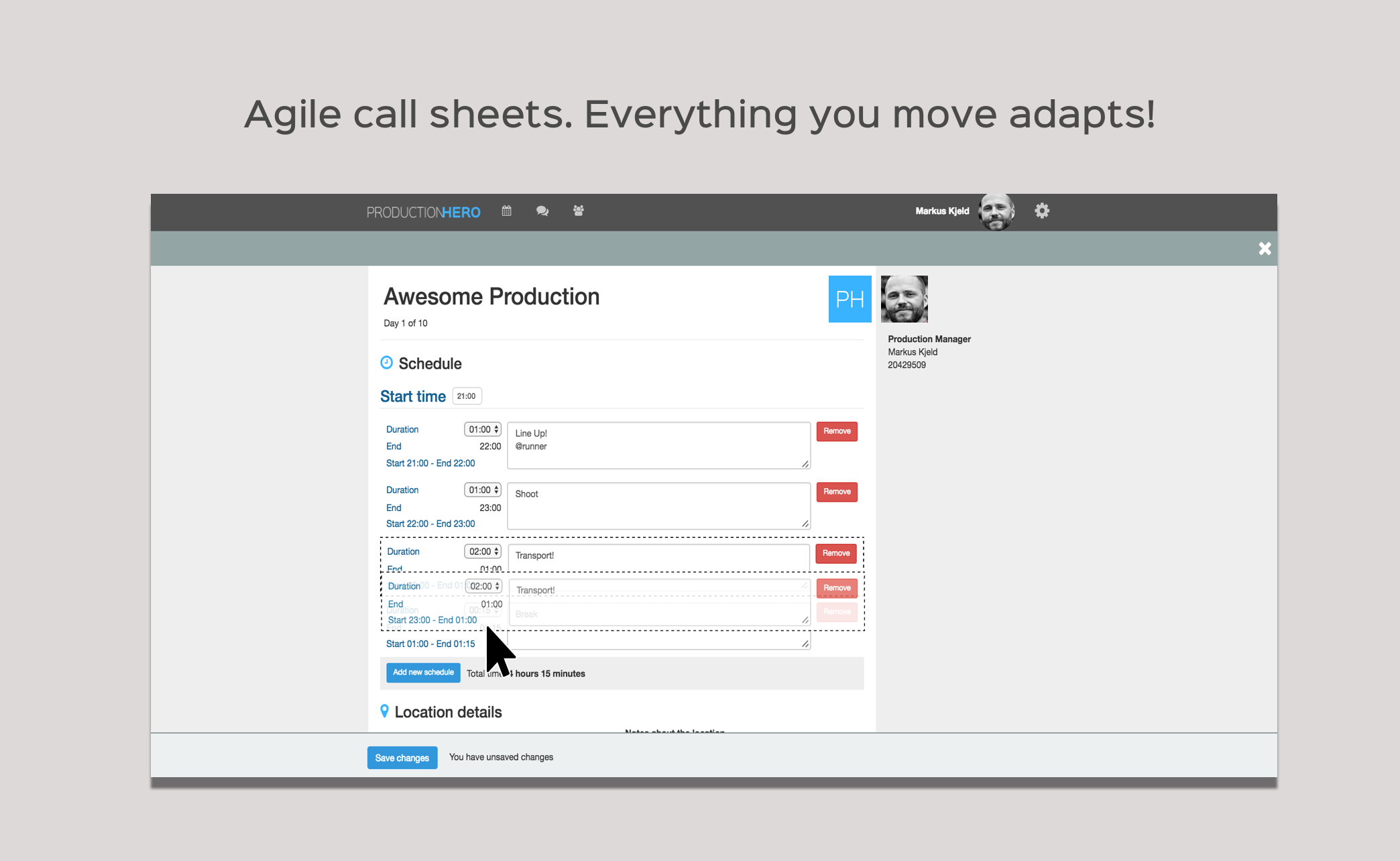
Task: Adjust Line Up duration stepper
Action: [496, 429]
